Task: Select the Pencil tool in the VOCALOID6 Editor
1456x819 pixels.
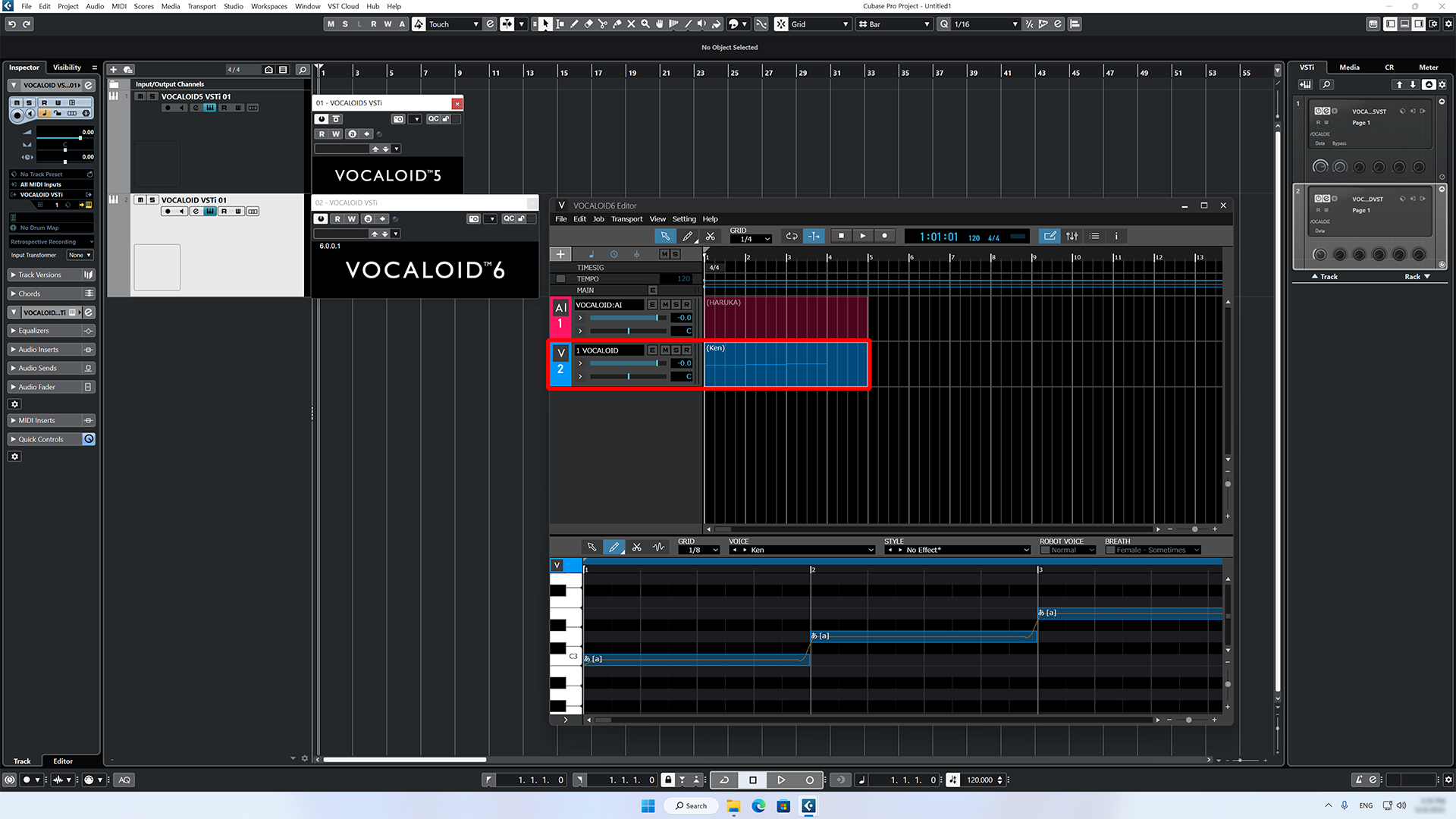Action: pos(688,236)
